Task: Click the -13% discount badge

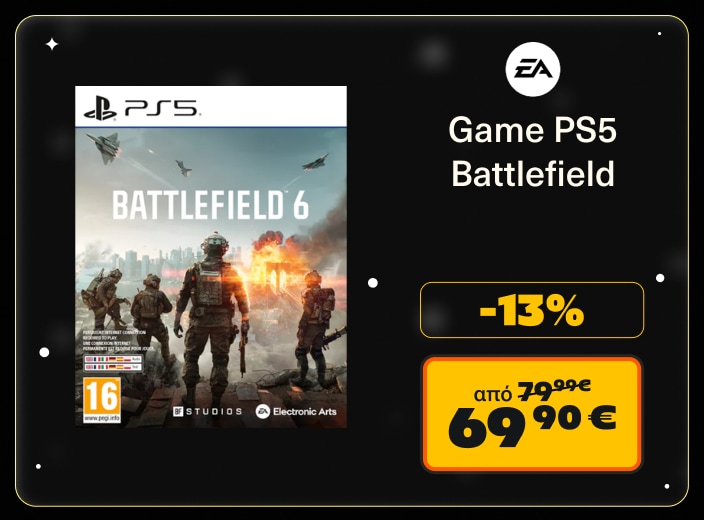Action: pyautogui.click(x=532, y=310)
